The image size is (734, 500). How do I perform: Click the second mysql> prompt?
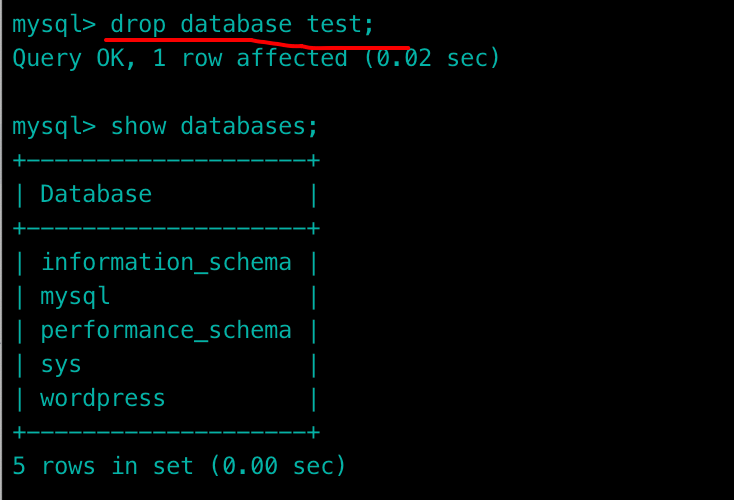pyautogui.click(x=54, y=126)
